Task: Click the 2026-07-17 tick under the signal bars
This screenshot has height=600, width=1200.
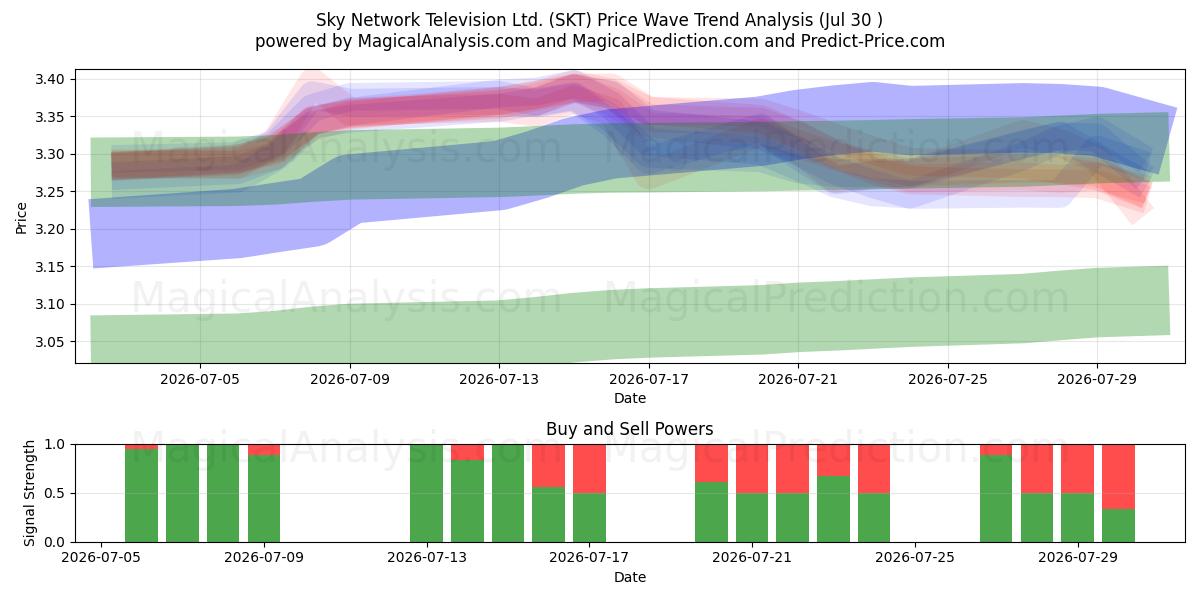Action: coord(590,558)
